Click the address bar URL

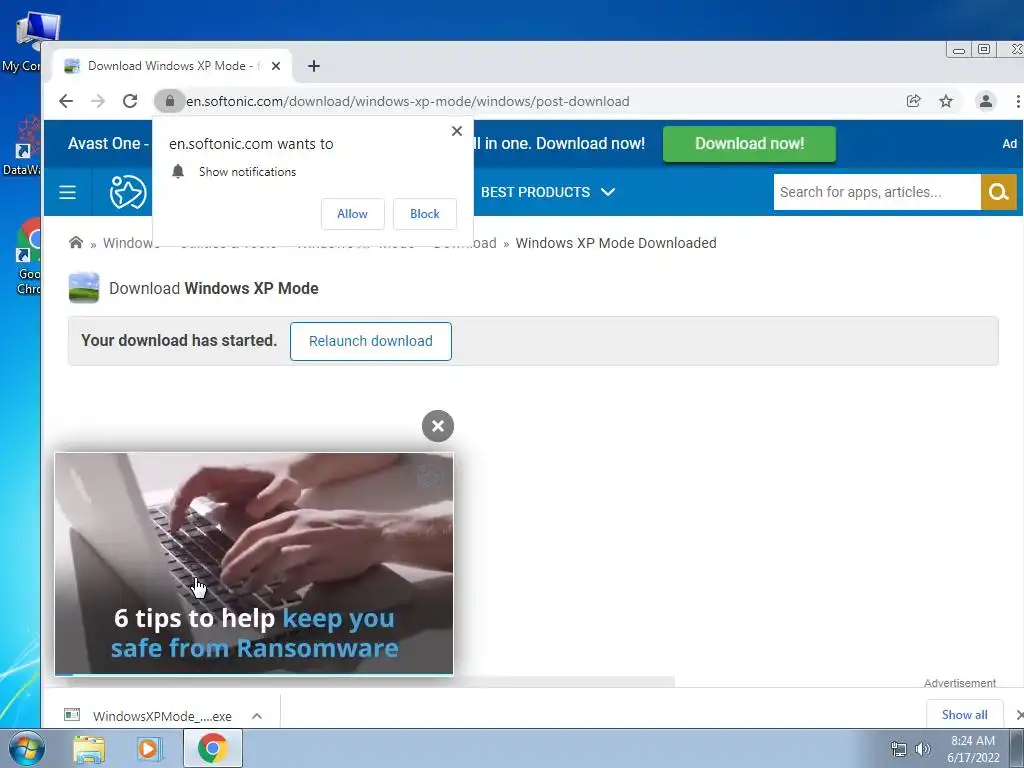[408, 101]
